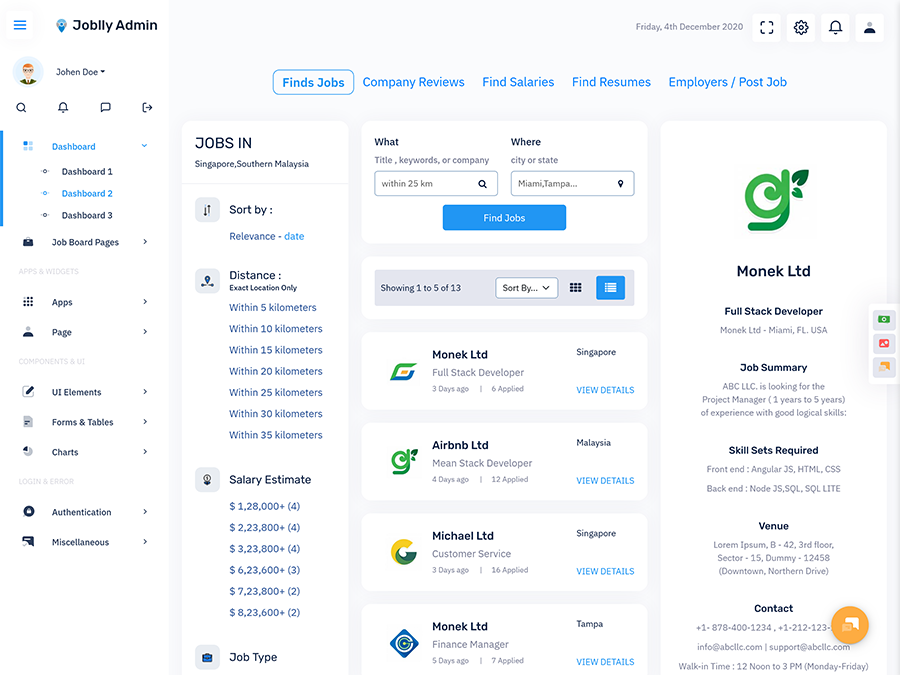Screen dimensions: 900x675
Task: Sort results by Relevance
Action: [x=252, y=236]
